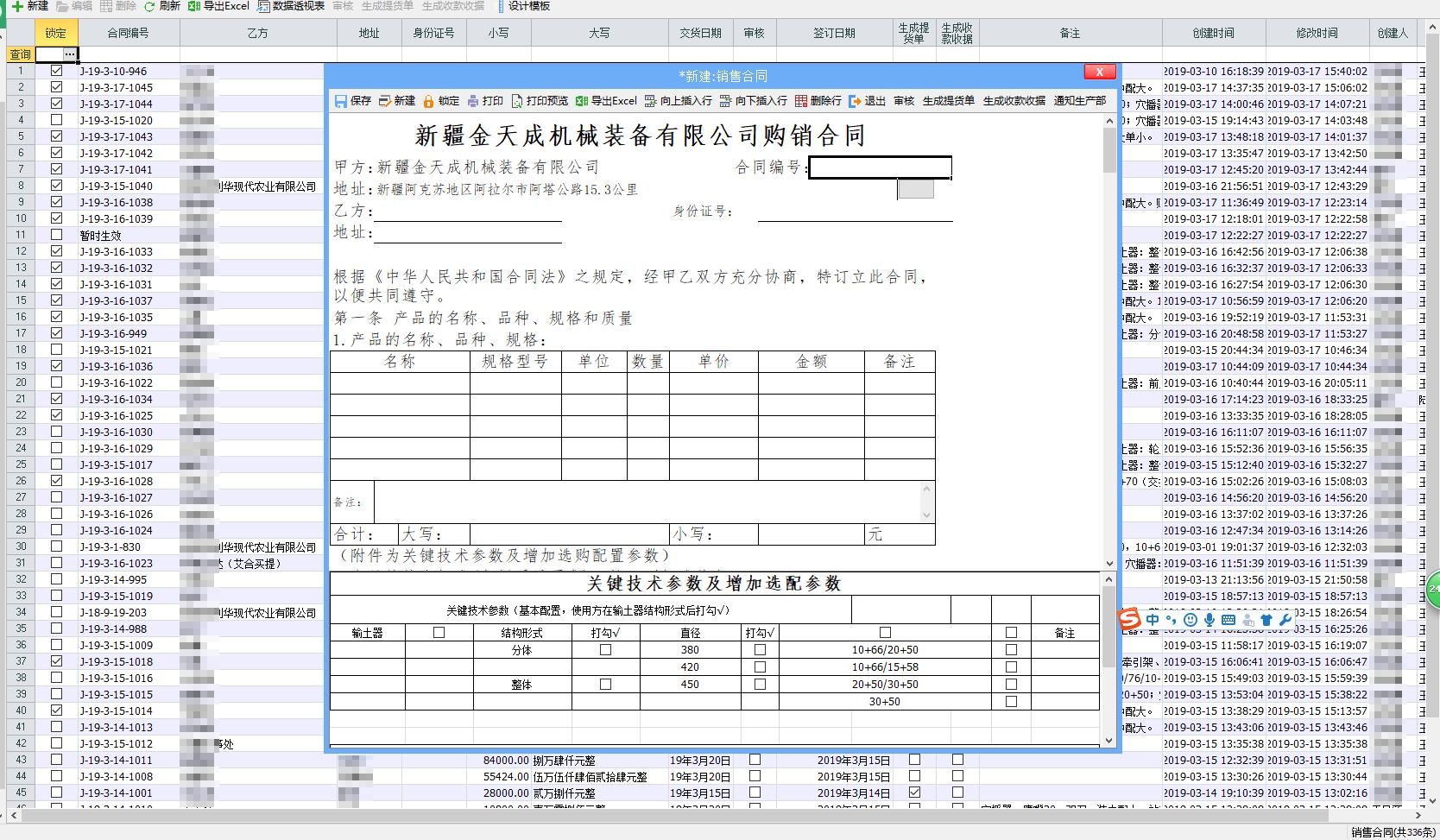Click the 锁定 column header
This screenshot has height=840, width=1440.
(x=56, y=33)
